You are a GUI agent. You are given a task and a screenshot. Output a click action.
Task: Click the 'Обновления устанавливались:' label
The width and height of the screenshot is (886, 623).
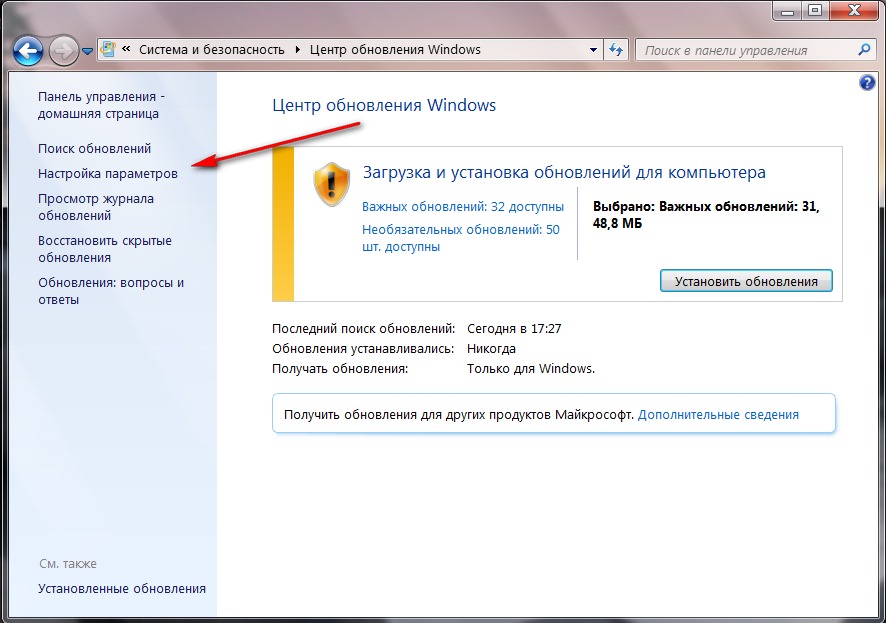point(363,348)
